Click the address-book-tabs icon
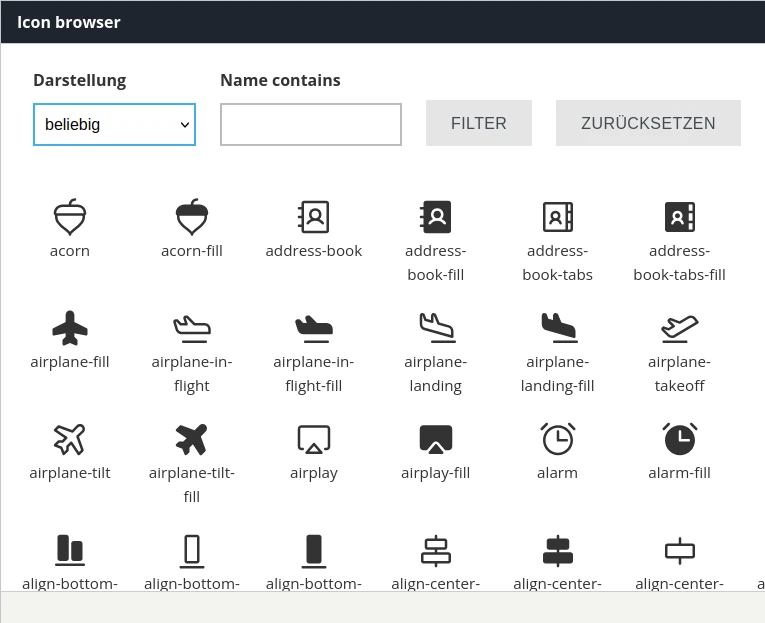Image resolution: width=765 pixels, height=623 pixels. click(558, 217)
